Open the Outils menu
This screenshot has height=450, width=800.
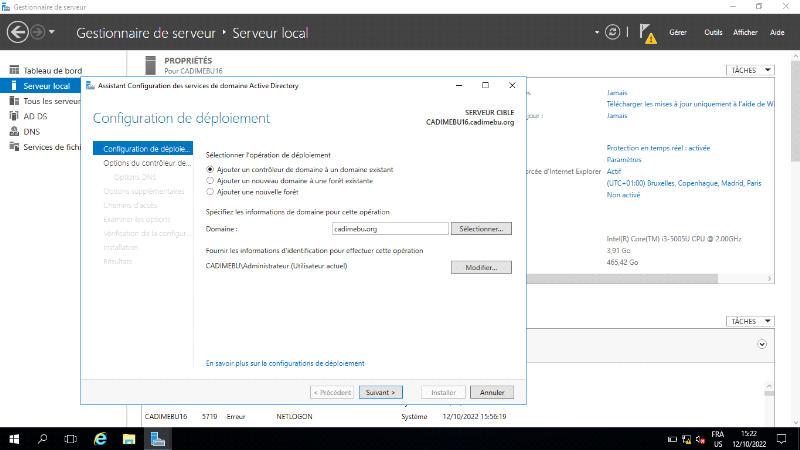(x=713, y=33)
